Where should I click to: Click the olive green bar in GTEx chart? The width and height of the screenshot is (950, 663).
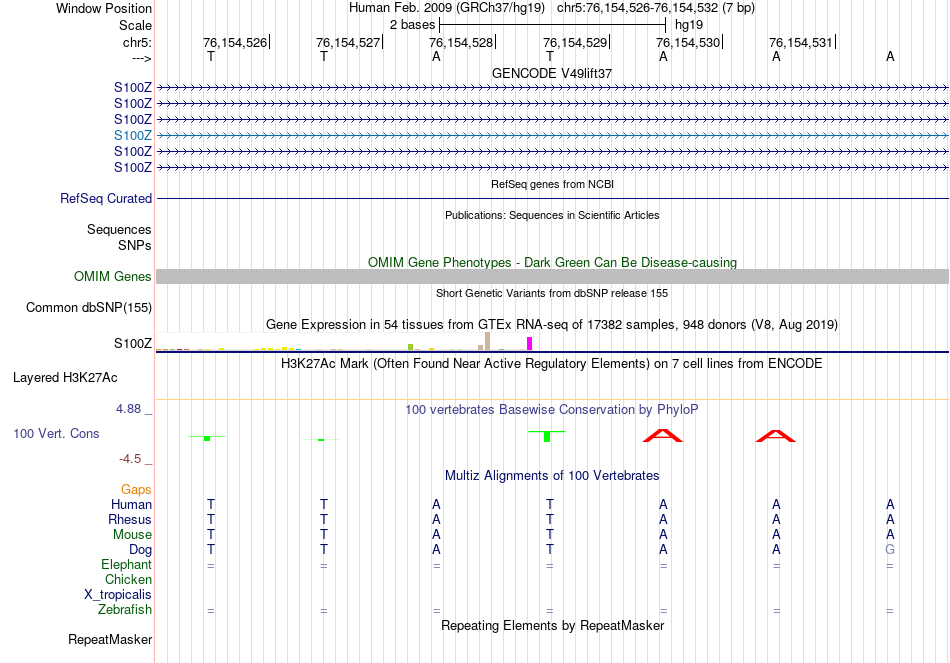(410, 347)
